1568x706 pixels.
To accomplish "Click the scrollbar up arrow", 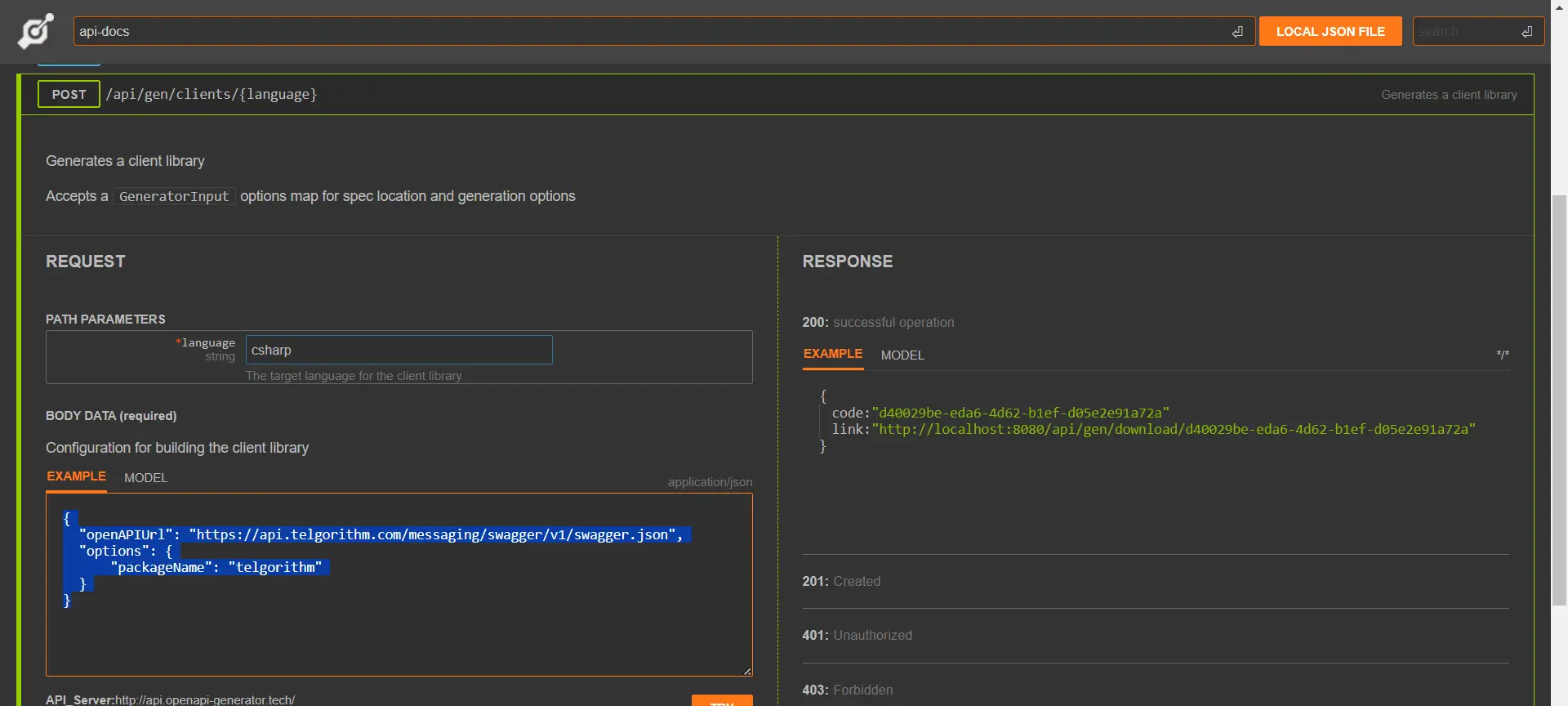I will [x=1559, y=7].
